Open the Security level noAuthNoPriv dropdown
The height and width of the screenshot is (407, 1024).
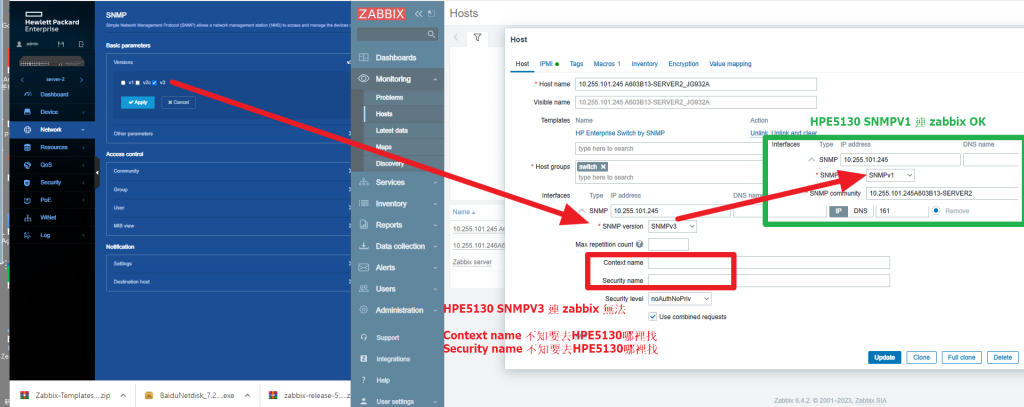coord(680,299)
